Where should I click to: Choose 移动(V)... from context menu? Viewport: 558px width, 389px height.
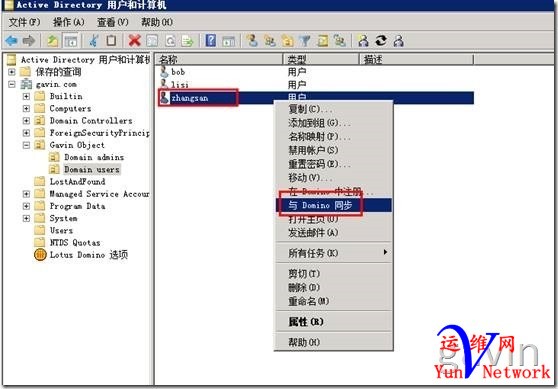tap(334, 178)
